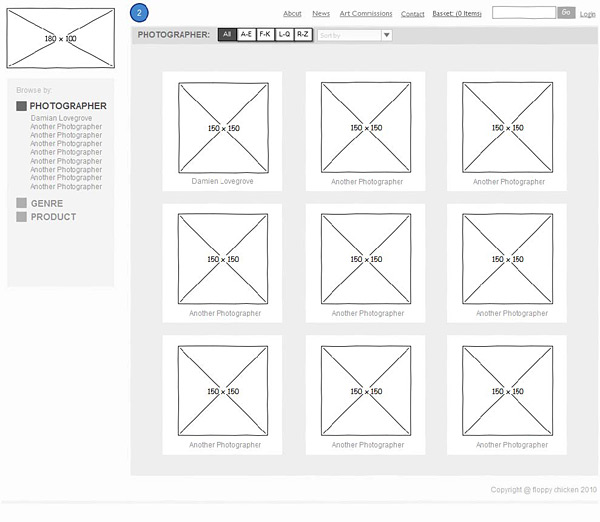Filter photographers by A-E
This screenshot has height=522, width=600.
click(246, 34)
